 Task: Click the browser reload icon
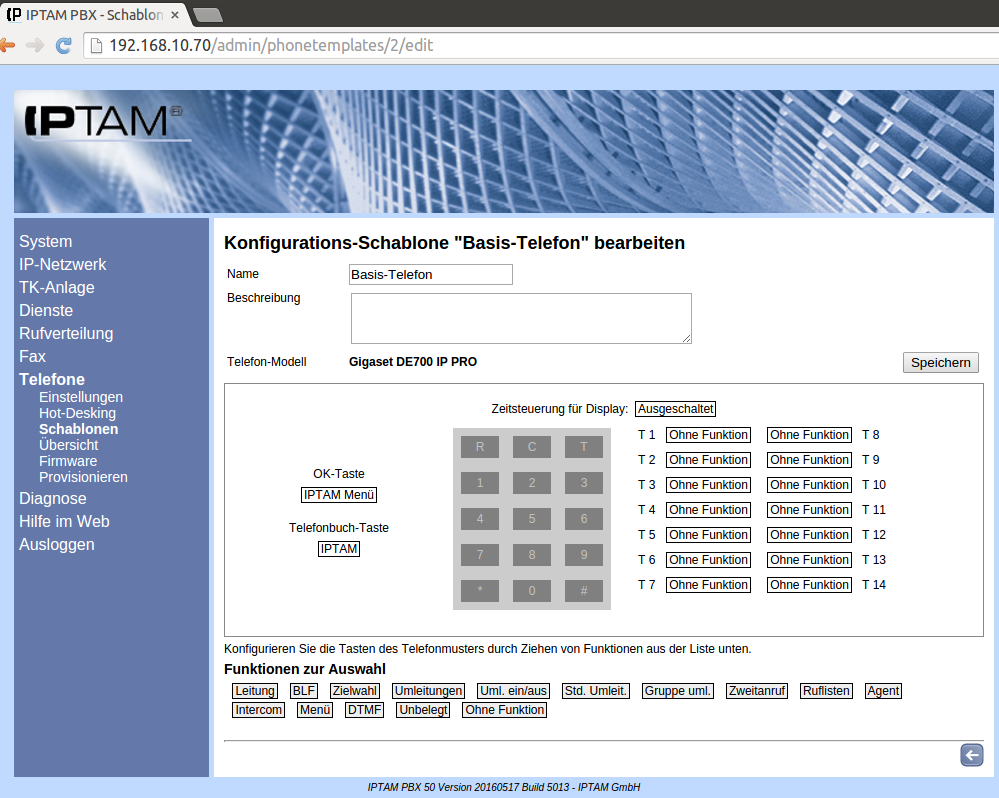click(63, 45)
